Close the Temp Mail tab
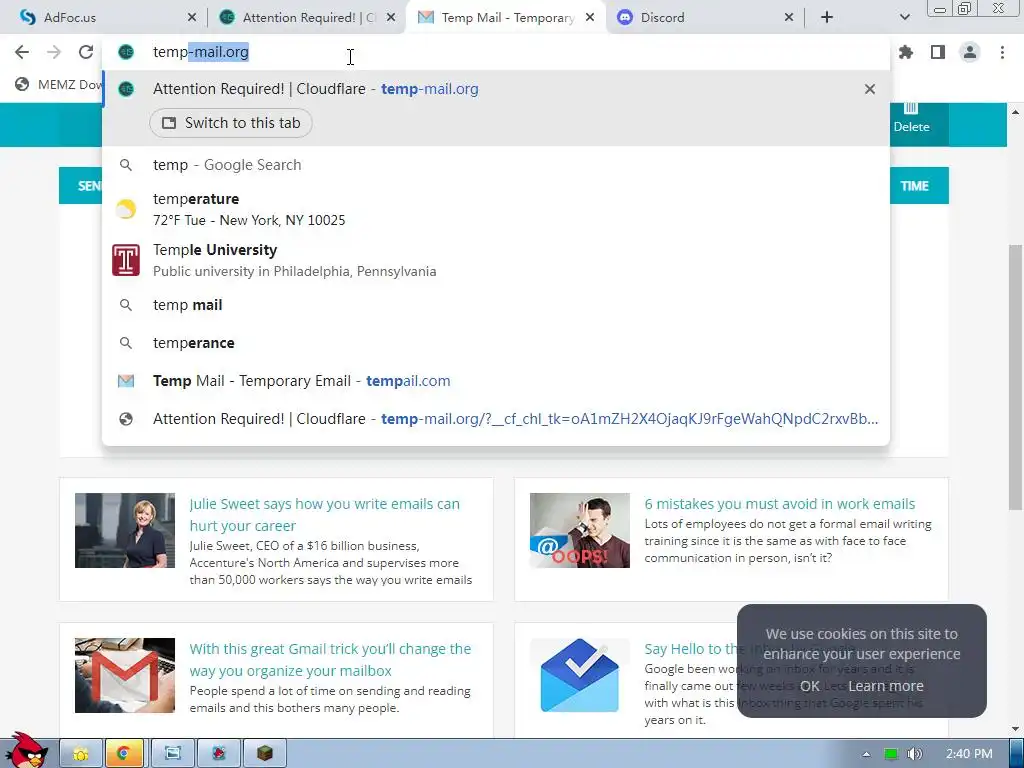The height and width of the screenshot is (768, 1024). pos(590,18)
